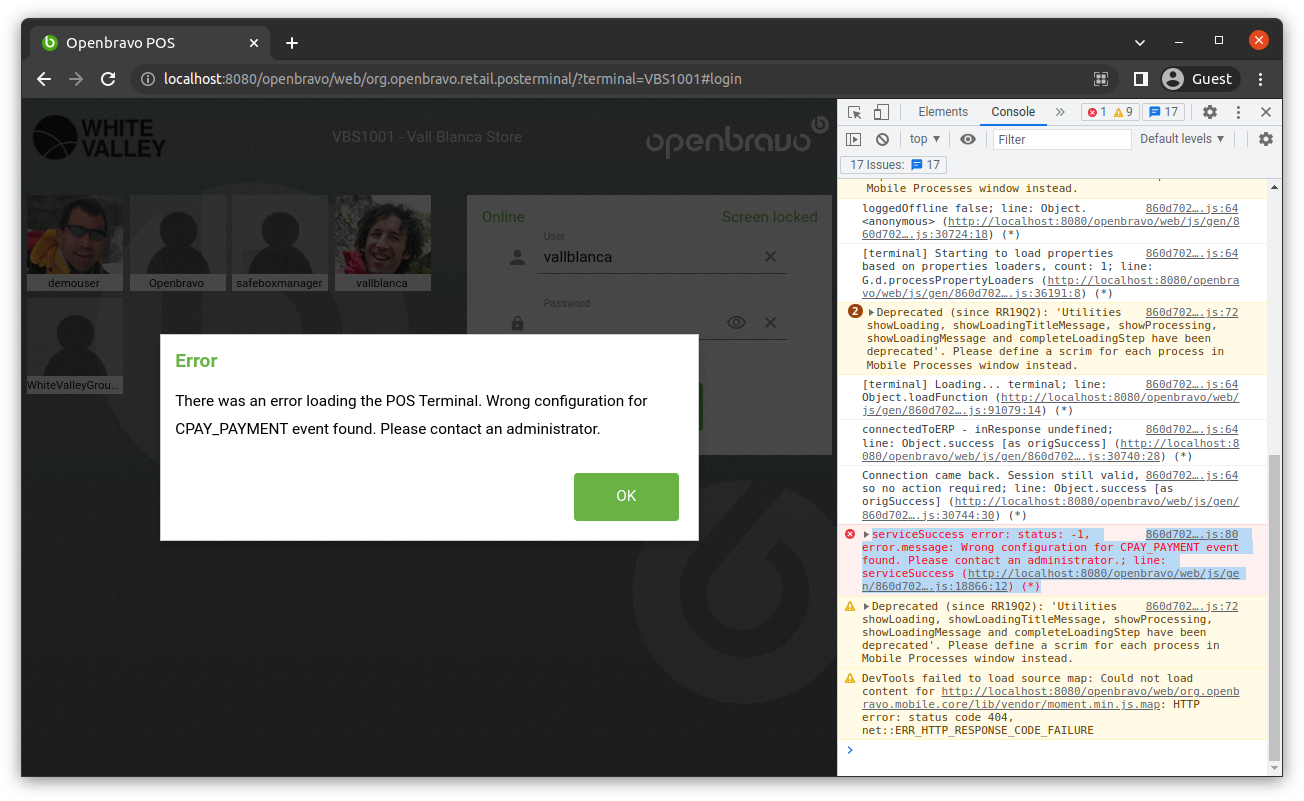
Task: Expand the serviceSuccess error message
Action: coord(867,535)
